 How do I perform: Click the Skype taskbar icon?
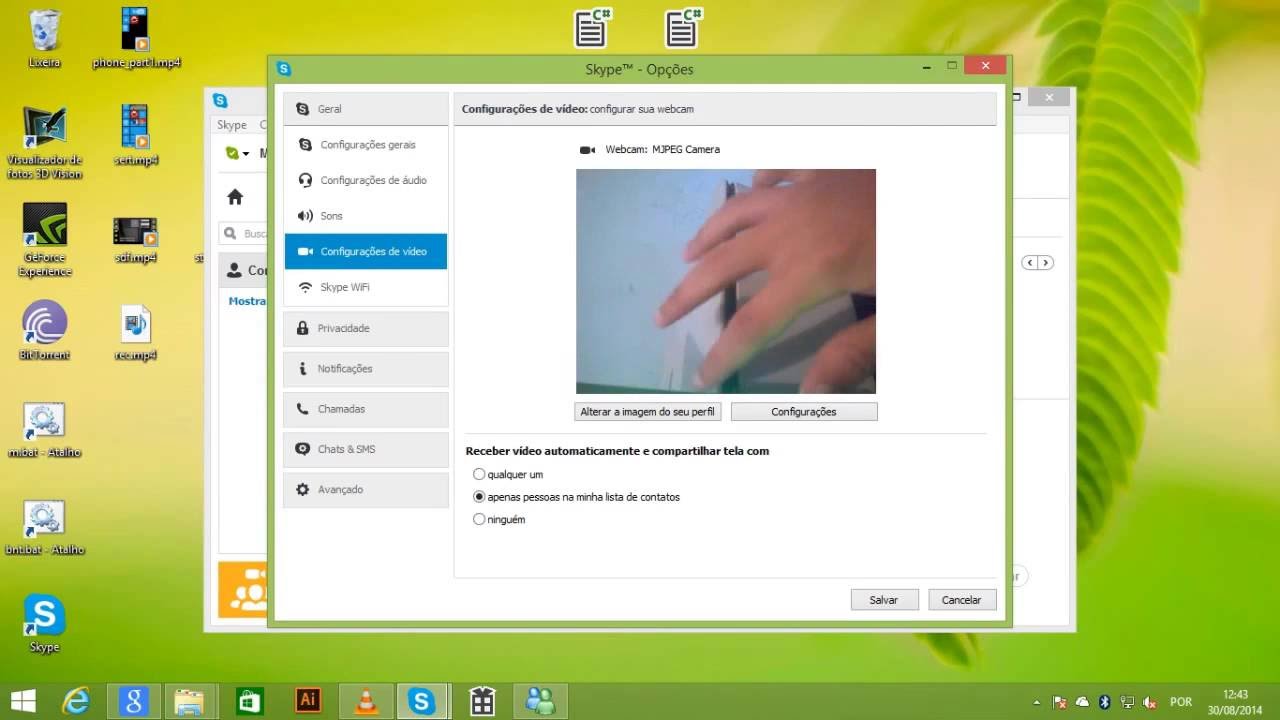point(423,701)
